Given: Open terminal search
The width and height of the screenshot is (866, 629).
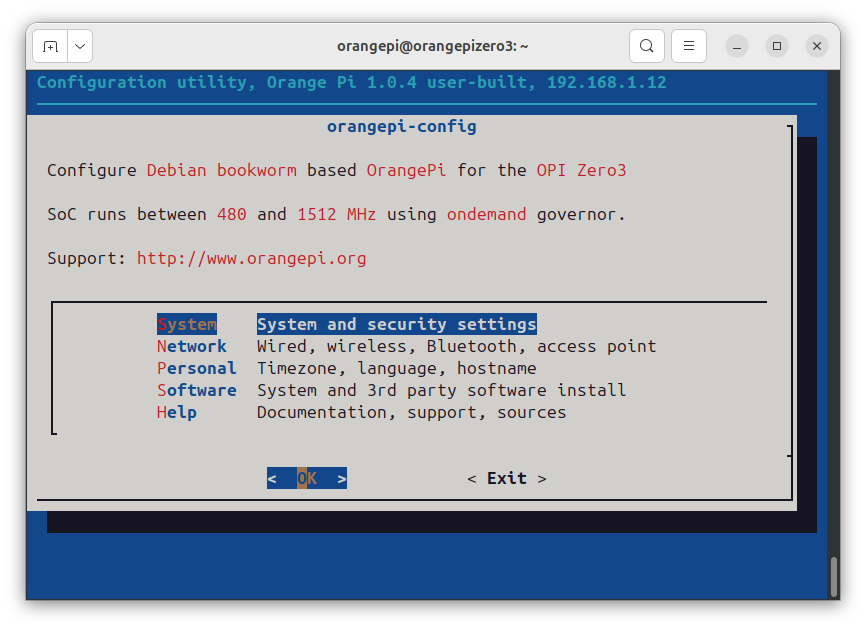Looking at the screenshot, I should tap(647, 46).
